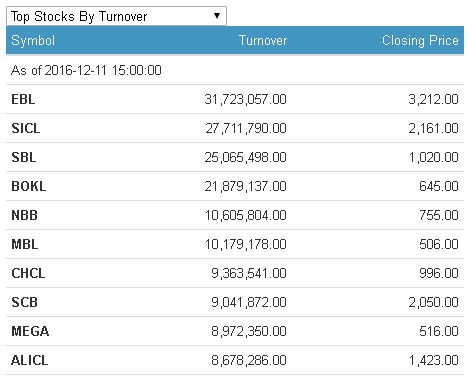Select SICL closing price 2,161.00
Screen dimensions: 469x378
coord(433,128)
